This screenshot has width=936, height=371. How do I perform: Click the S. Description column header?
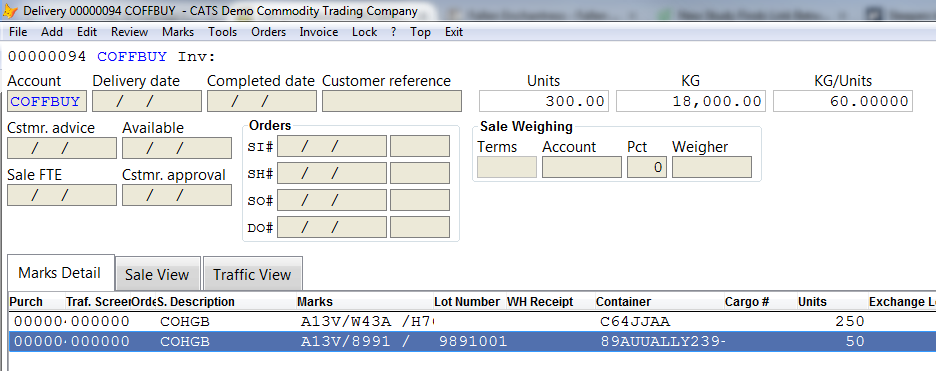[226, 302]
